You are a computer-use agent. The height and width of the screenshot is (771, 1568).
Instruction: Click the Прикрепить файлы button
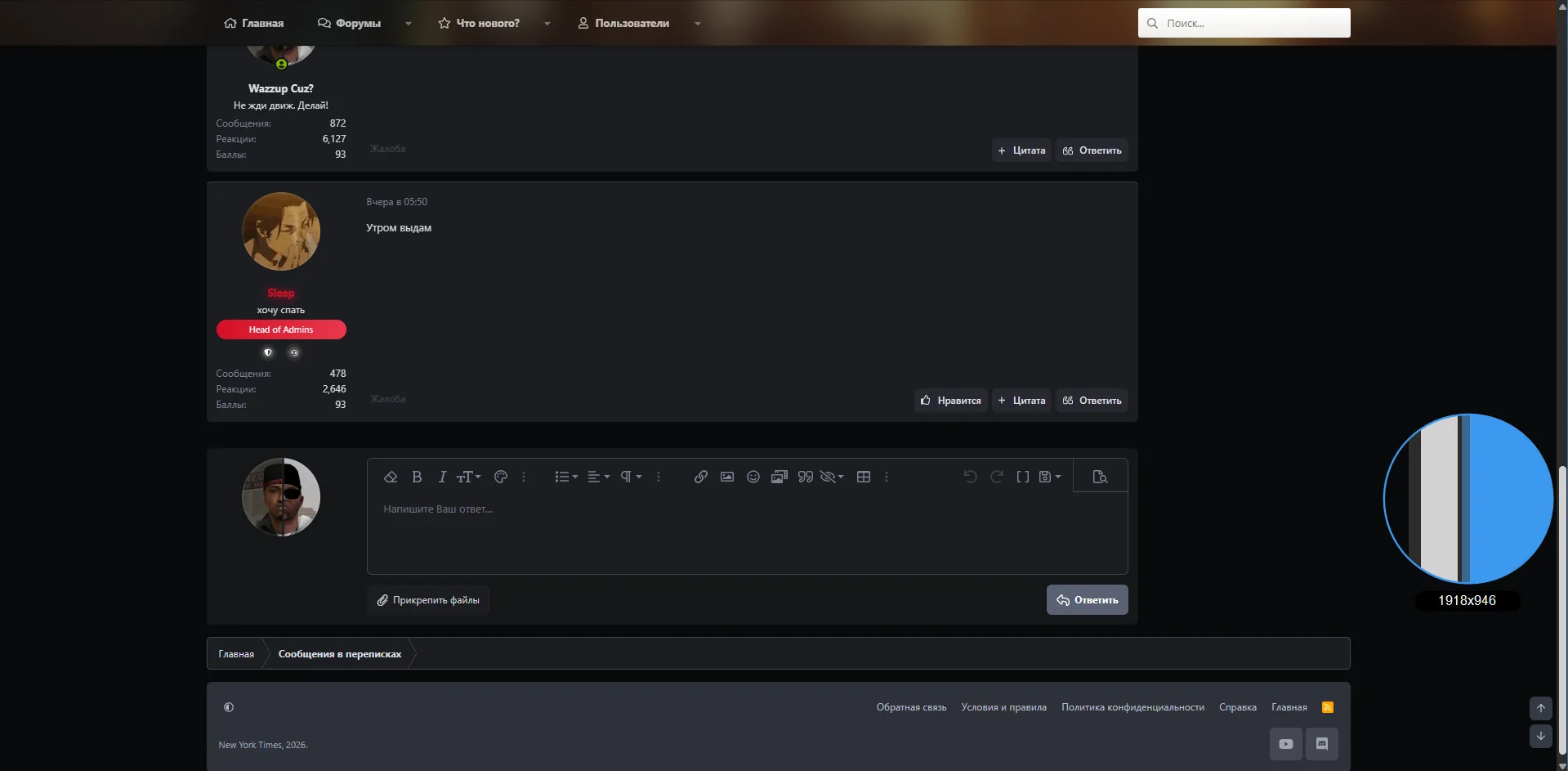pos(428,600)
